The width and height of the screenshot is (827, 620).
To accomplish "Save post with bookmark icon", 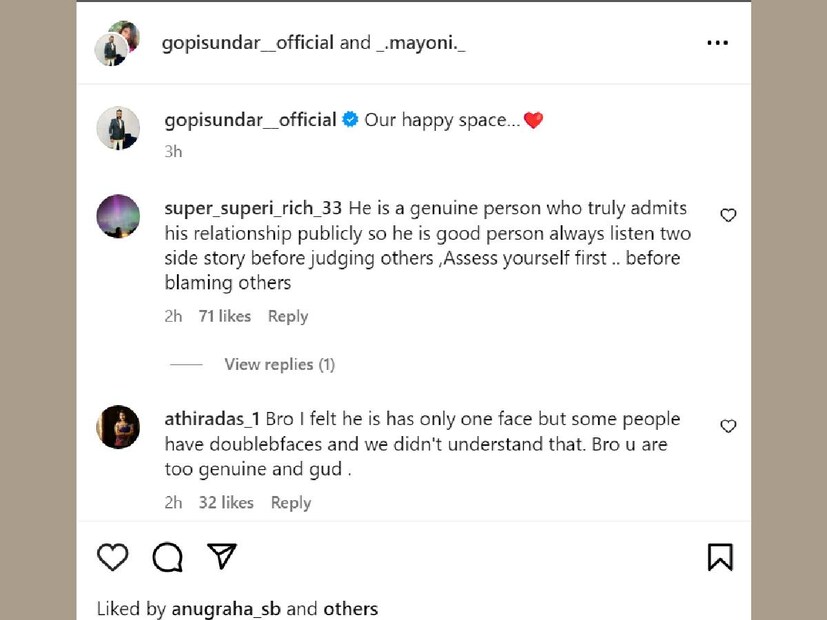I will click(720, 557).
